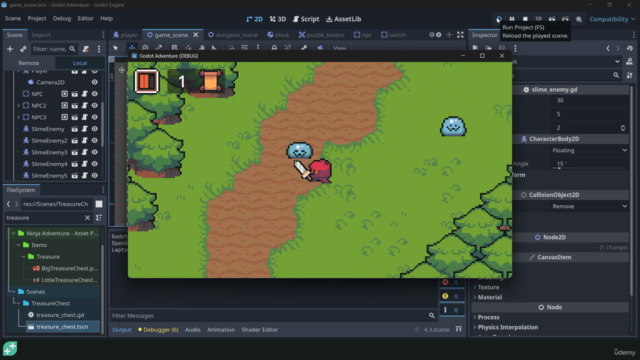This screenshot has width=640, height=360.
Task: Toggle visibility of SlimeEnemy3 node
Action: point(95,152)
